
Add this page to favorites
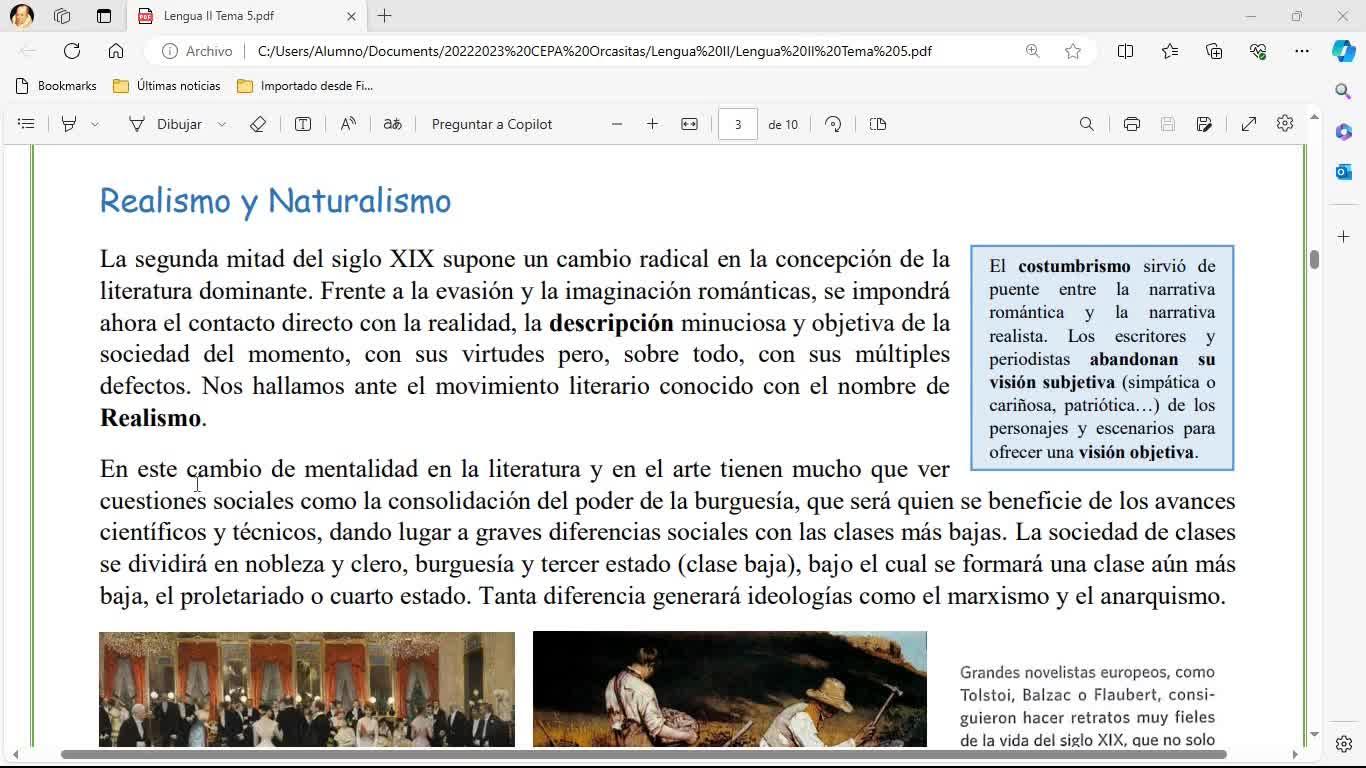coord(1073,51)
